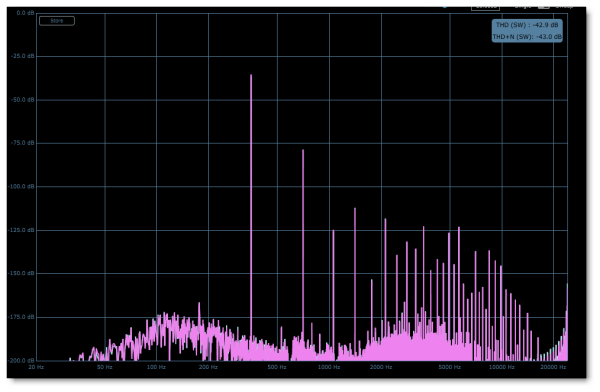Click the -150.0 dB axis label

tap(21, 274)
